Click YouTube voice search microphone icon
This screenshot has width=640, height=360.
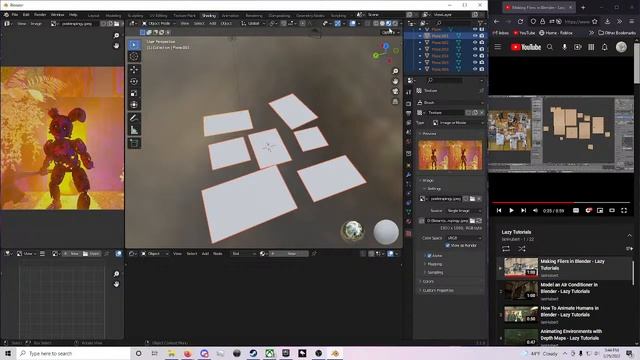(x=564, y=47)
